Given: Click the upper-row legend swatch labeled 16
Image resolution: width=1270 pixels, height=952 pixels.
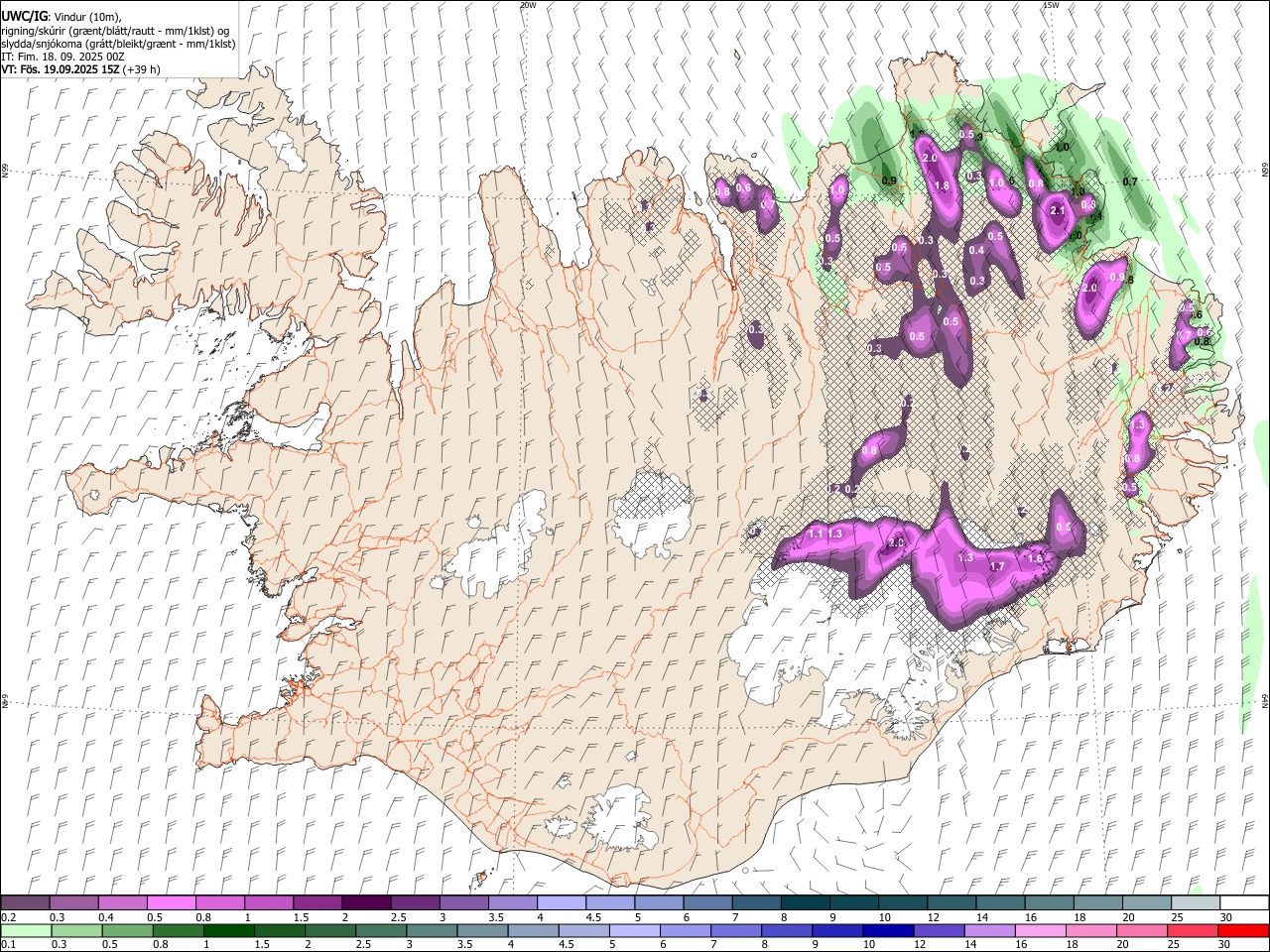Looking at the screenshot, I should (x=1049, y=903).
